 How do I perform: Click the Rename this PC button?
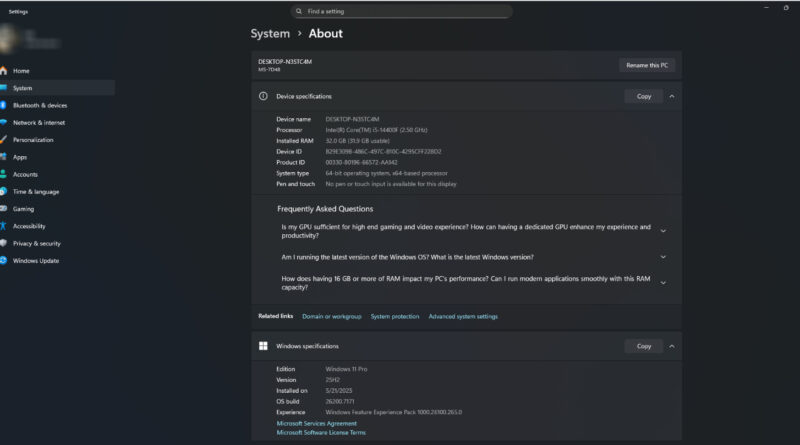coord(647,65)
